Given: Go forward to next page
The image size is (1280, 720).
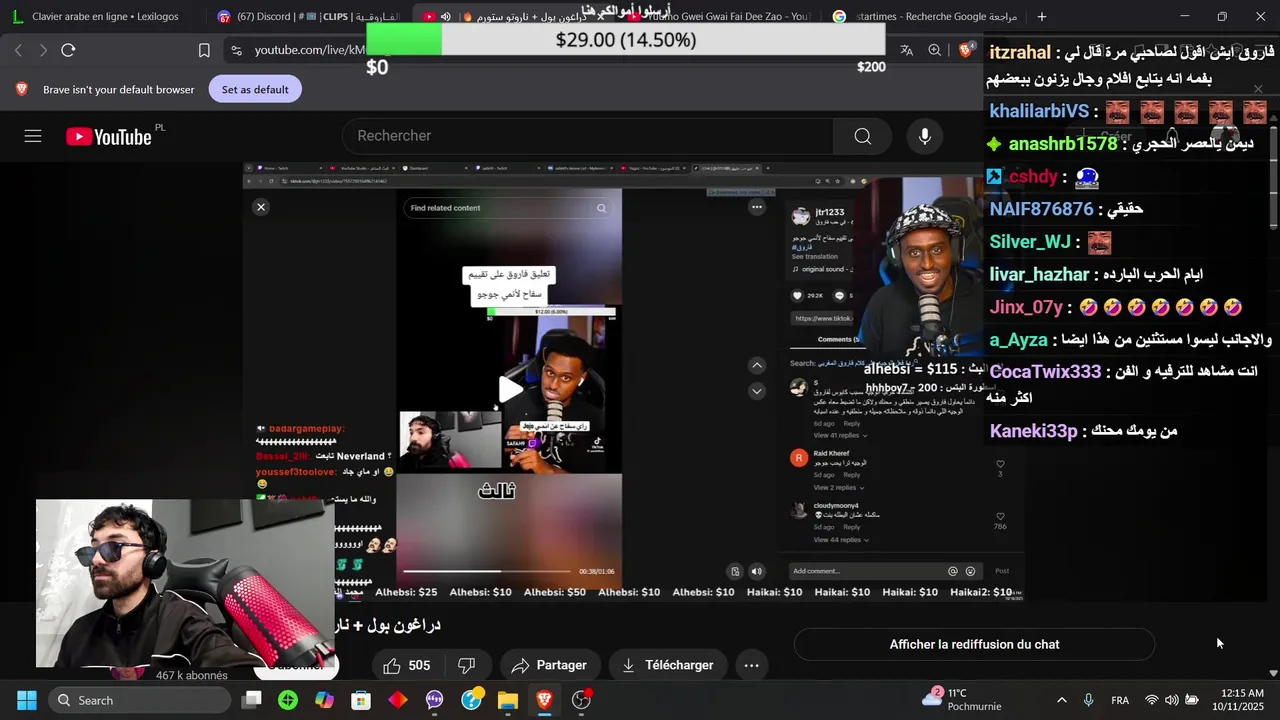Looking at the screenshot, I should (x=41, y=50).
